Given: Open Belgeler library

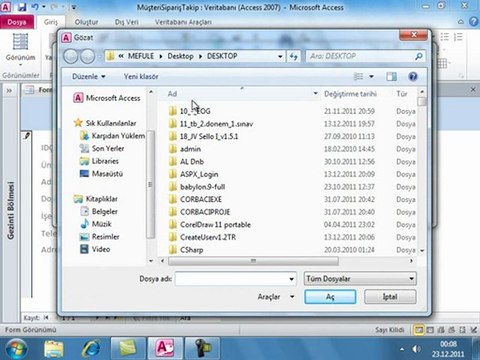Looking at the screenshot, I should click(99, 211).
